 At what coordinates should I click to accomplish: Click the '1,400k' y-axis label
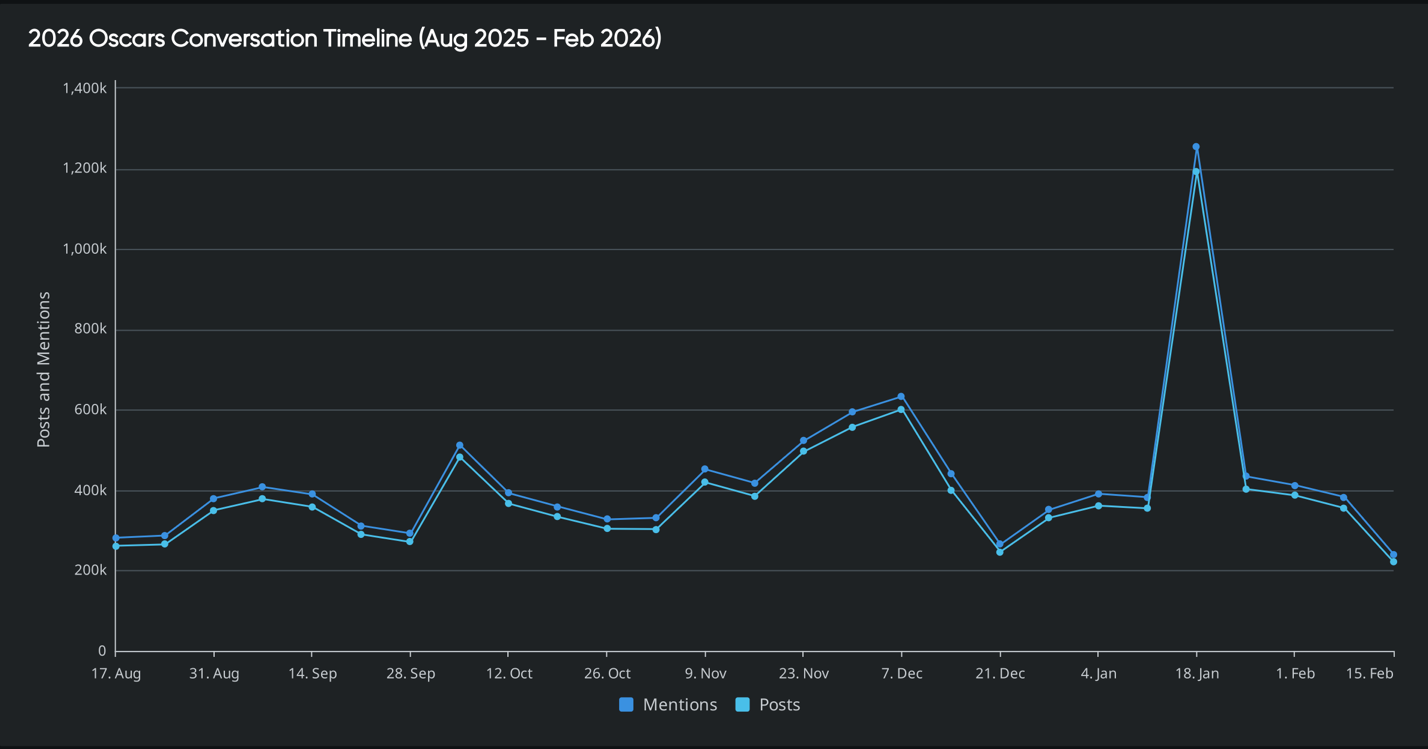(84, 89)
